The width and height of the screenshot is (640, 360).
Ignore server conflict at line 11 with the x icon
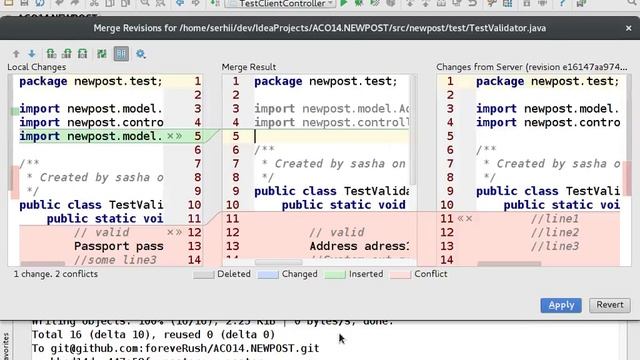point(469,219)
